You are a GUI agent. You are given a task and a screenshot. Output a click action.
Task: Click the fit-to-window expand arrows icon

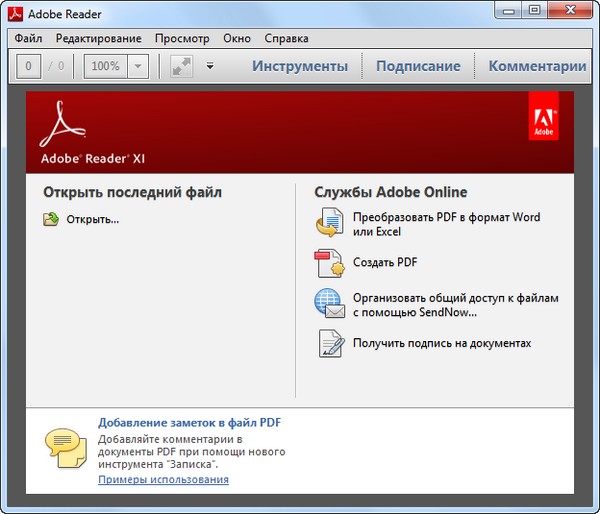181,66
